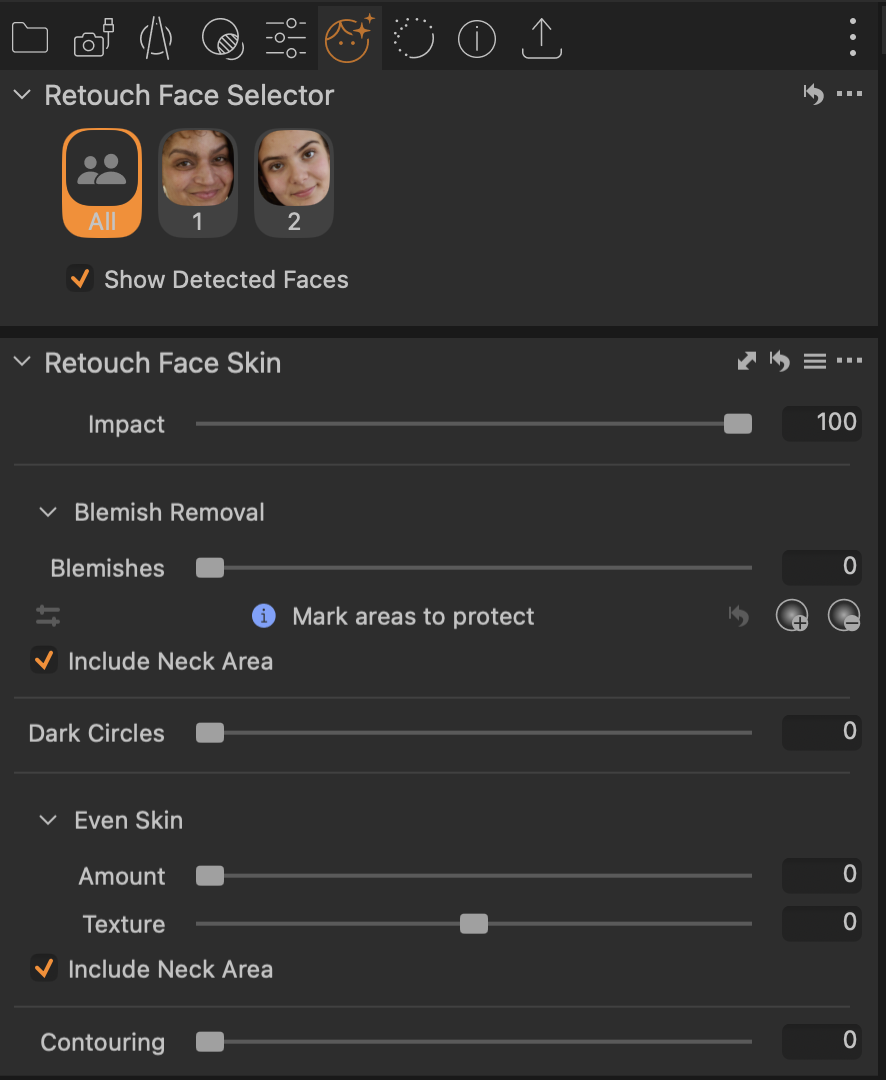
Task: Open the Retouch Face Skin preset menu
Action: [814, 361]
